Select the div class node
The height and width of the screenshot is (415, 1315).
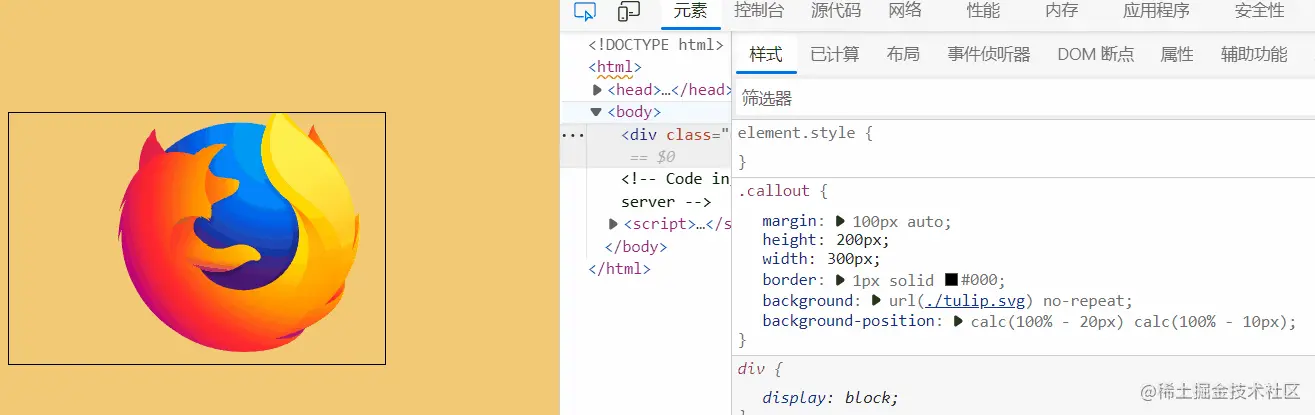click(676, 134)
